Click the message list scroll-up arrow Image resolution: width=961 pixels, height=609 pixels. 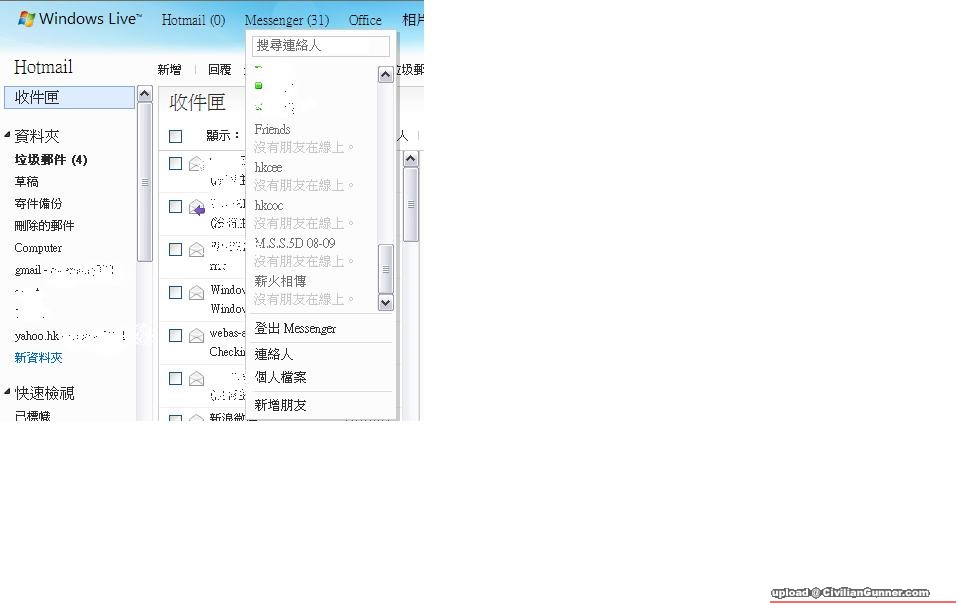pyautogui.click(x=410, y=159)
